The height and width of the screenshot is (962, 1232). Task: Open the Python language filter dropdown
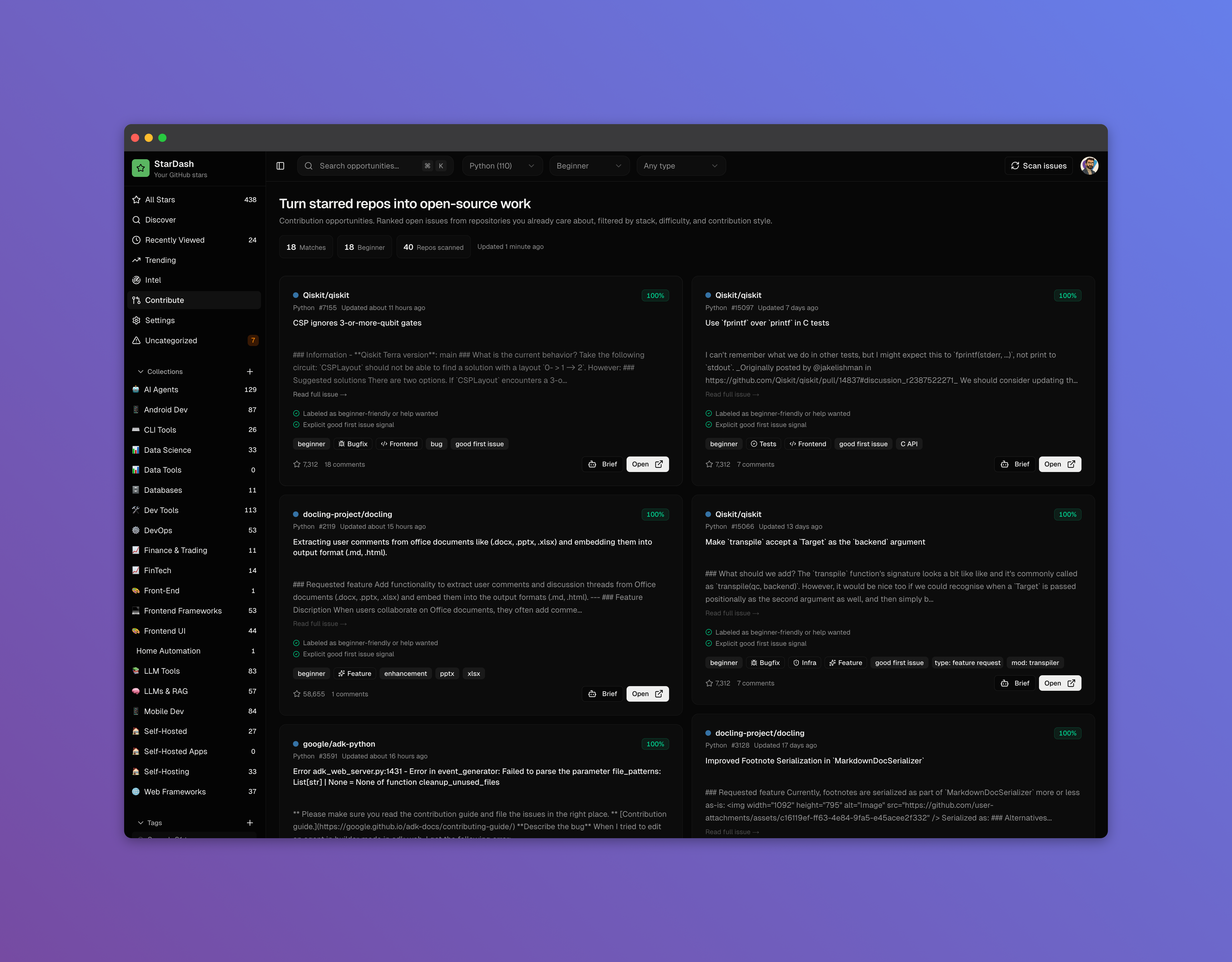501,166
